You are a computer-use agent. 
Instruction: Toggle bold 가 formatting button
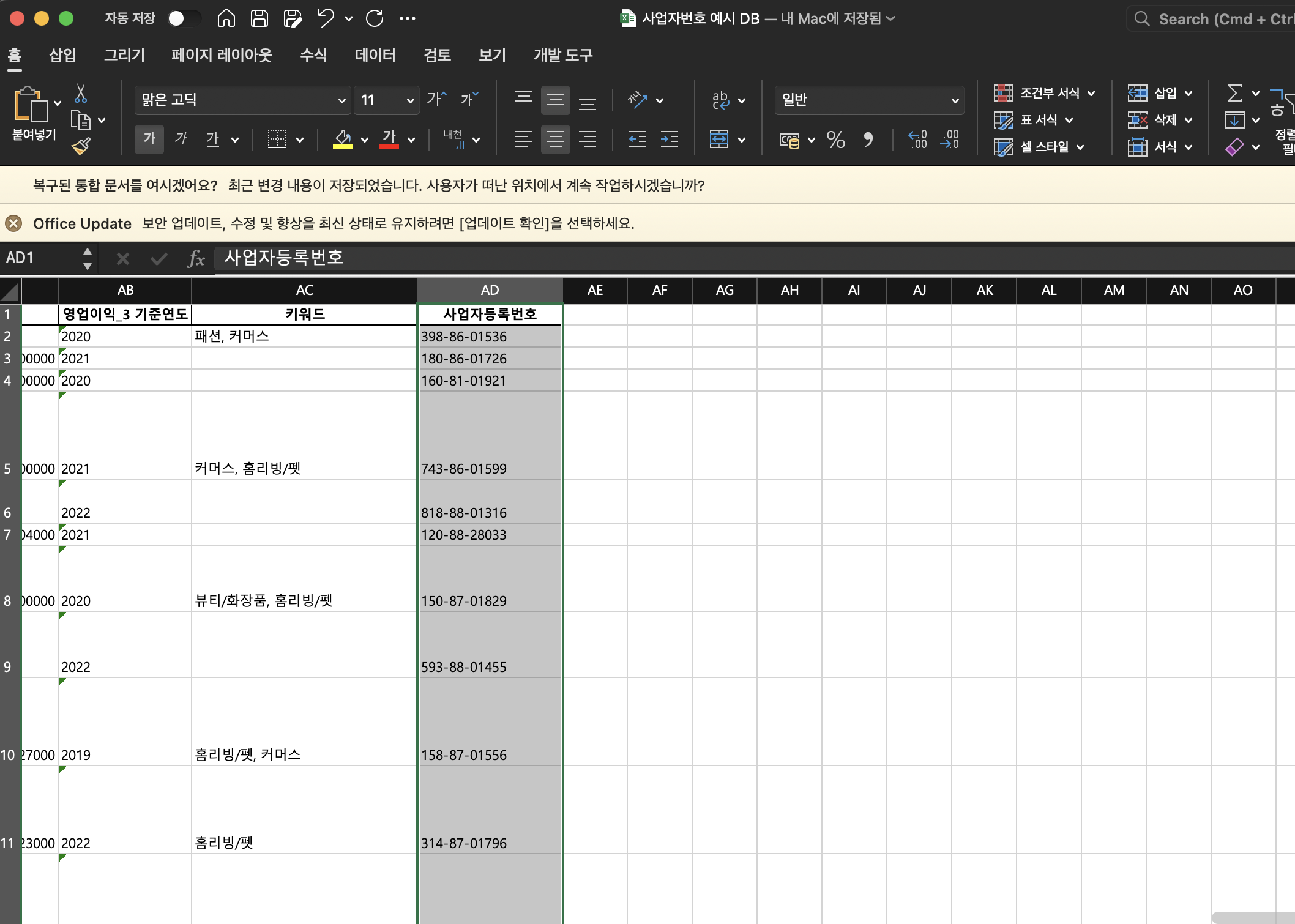(x=149, y=139)
